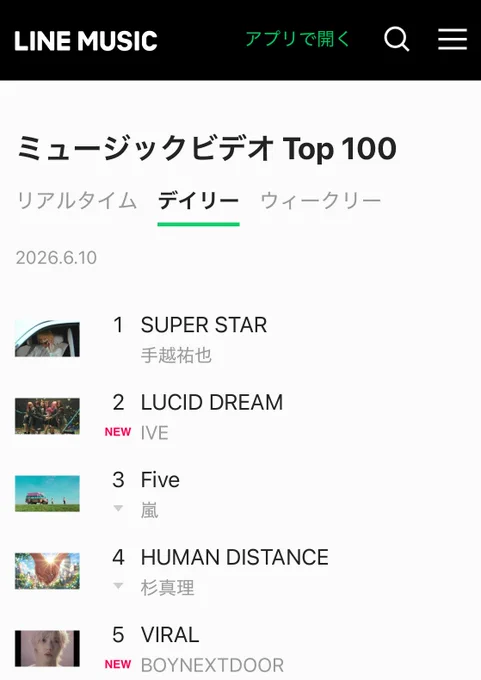
Task: Click the LINE MUSIC logo
Action: [x=86, y=41]
